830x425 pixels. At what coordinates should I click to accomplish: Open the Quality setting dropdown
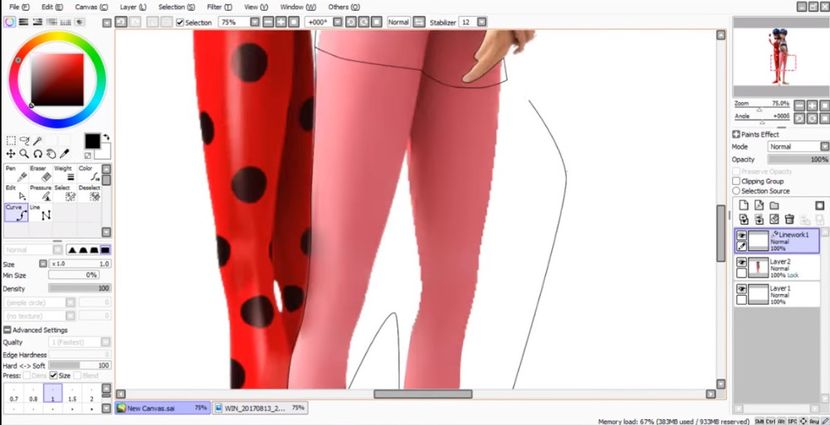coord(106,342)
